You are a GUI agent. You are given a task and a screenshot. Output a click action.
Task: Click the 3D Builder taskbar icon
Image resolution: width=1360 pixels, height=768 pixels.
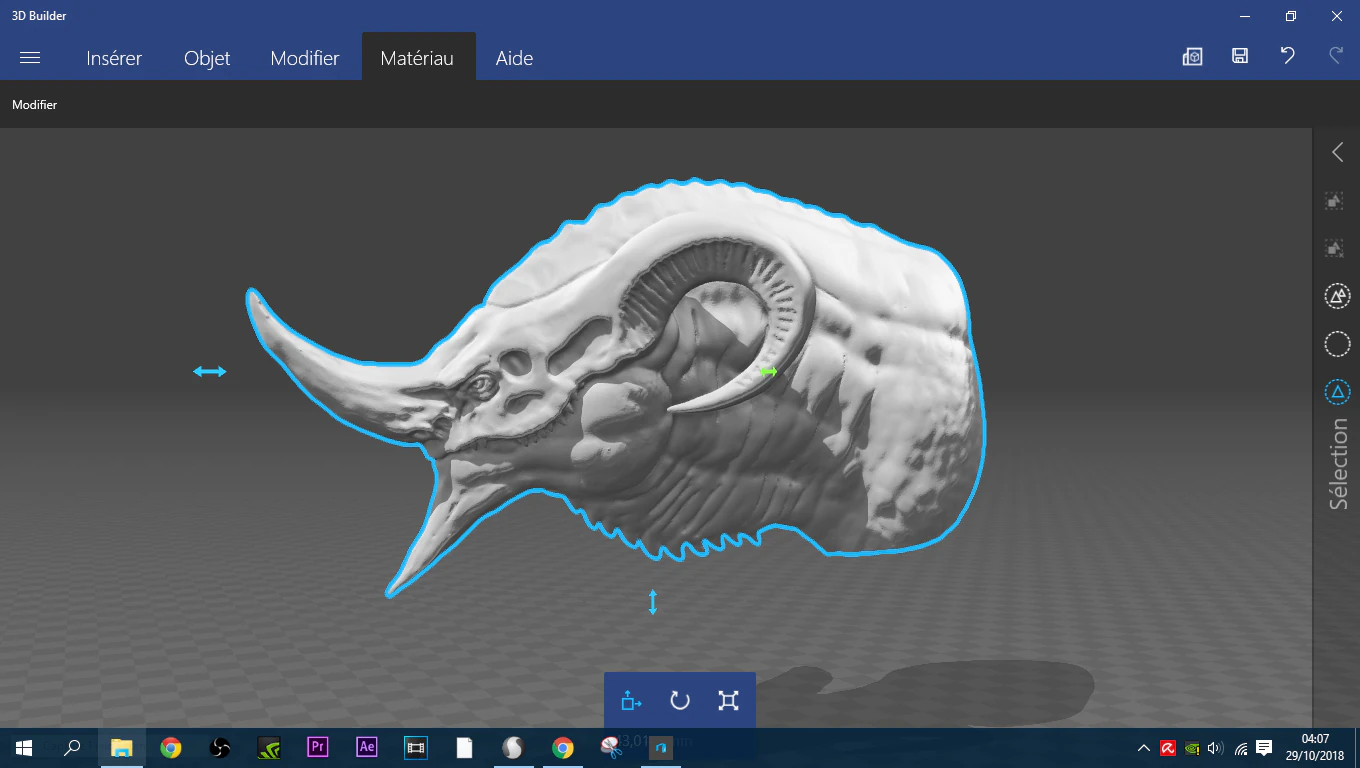pos(660,747)
